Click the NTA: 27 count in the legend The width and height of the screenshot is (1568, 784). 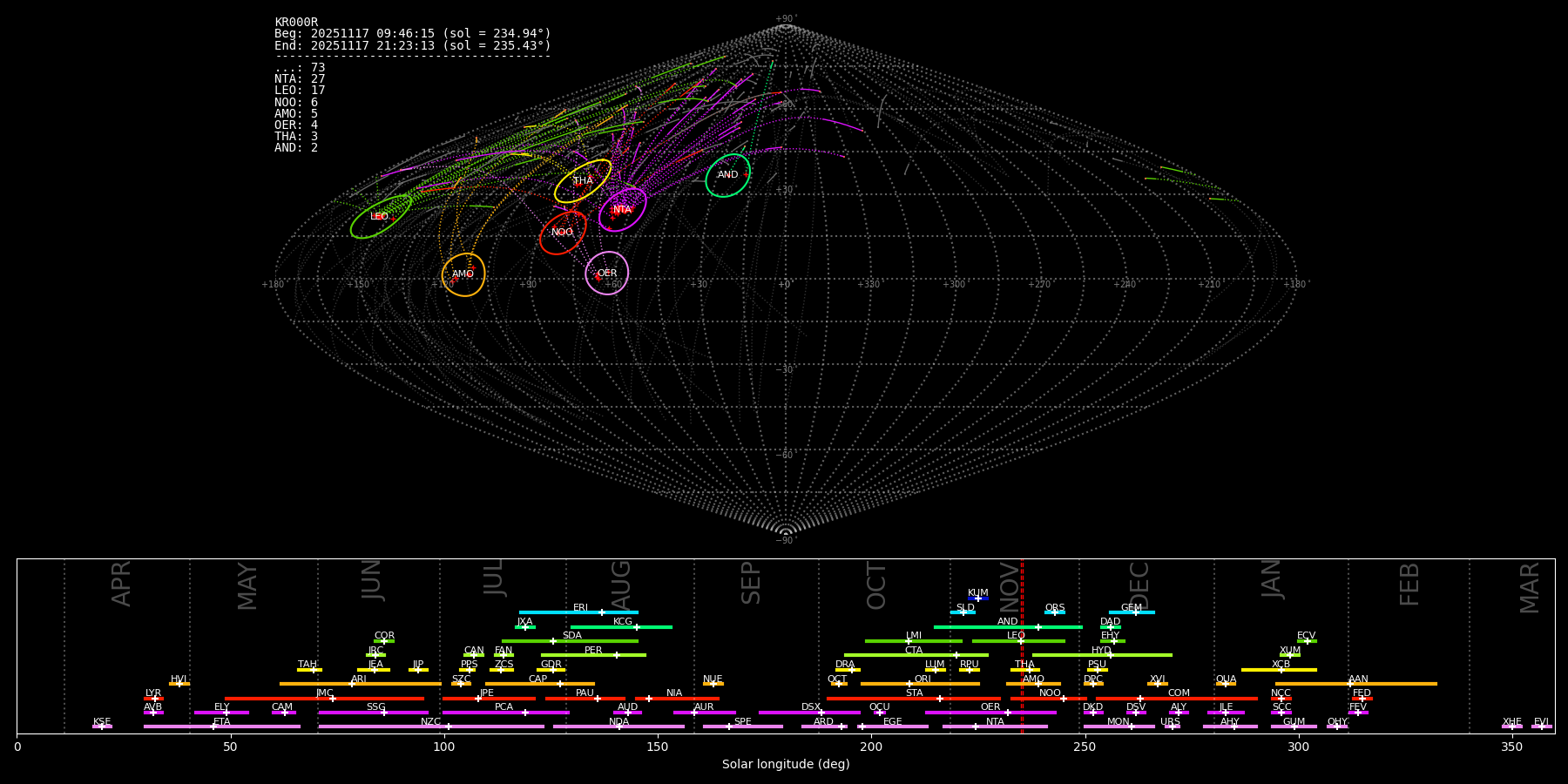[x=300, y=79]
